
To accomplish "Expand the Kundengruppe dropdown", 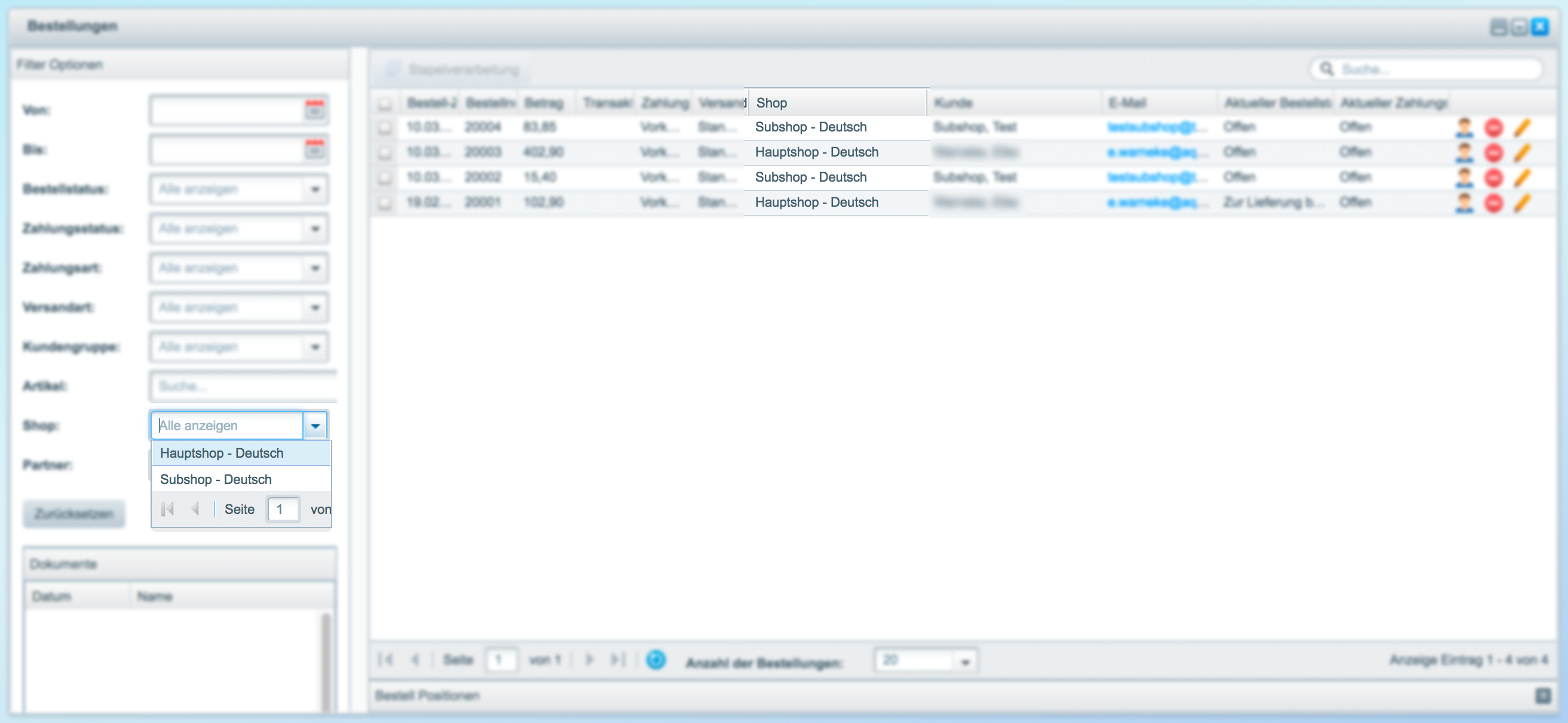I will 316,347.
